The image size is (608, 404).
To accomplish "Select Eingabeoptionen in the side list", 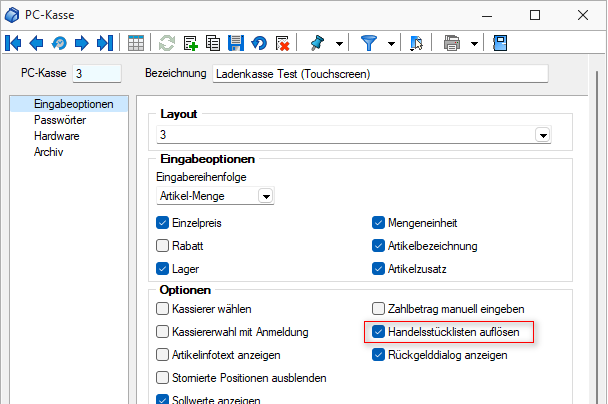I will (x=69, y=104).
